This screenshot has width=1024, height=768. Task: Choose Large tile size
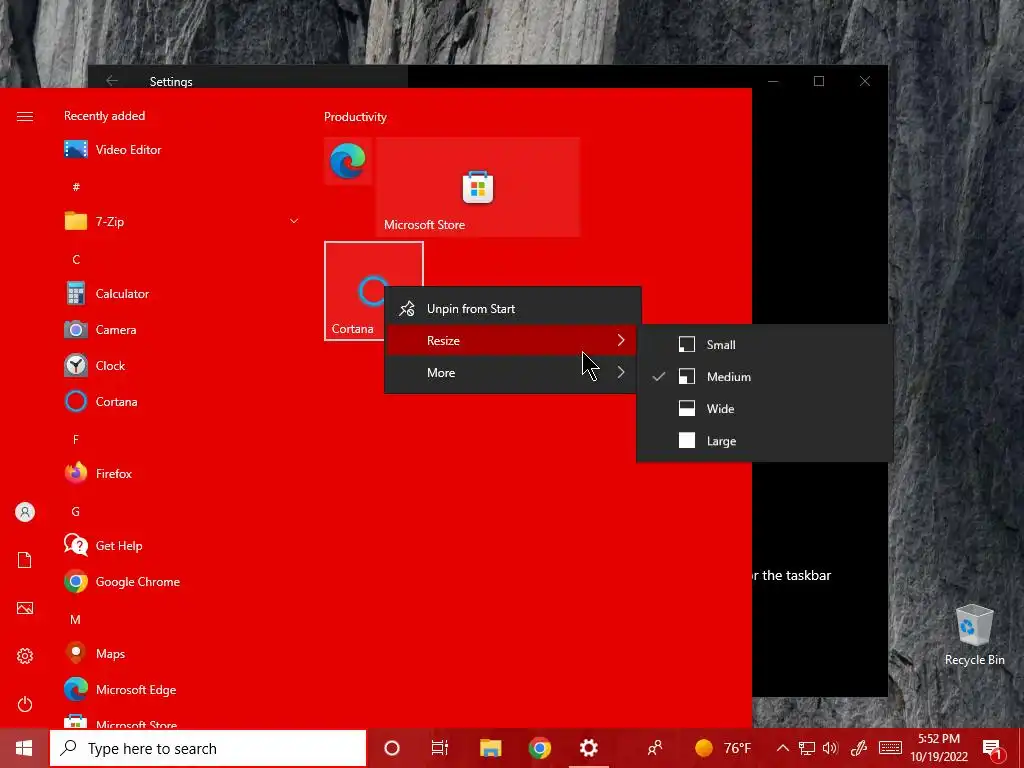[764, 441]
